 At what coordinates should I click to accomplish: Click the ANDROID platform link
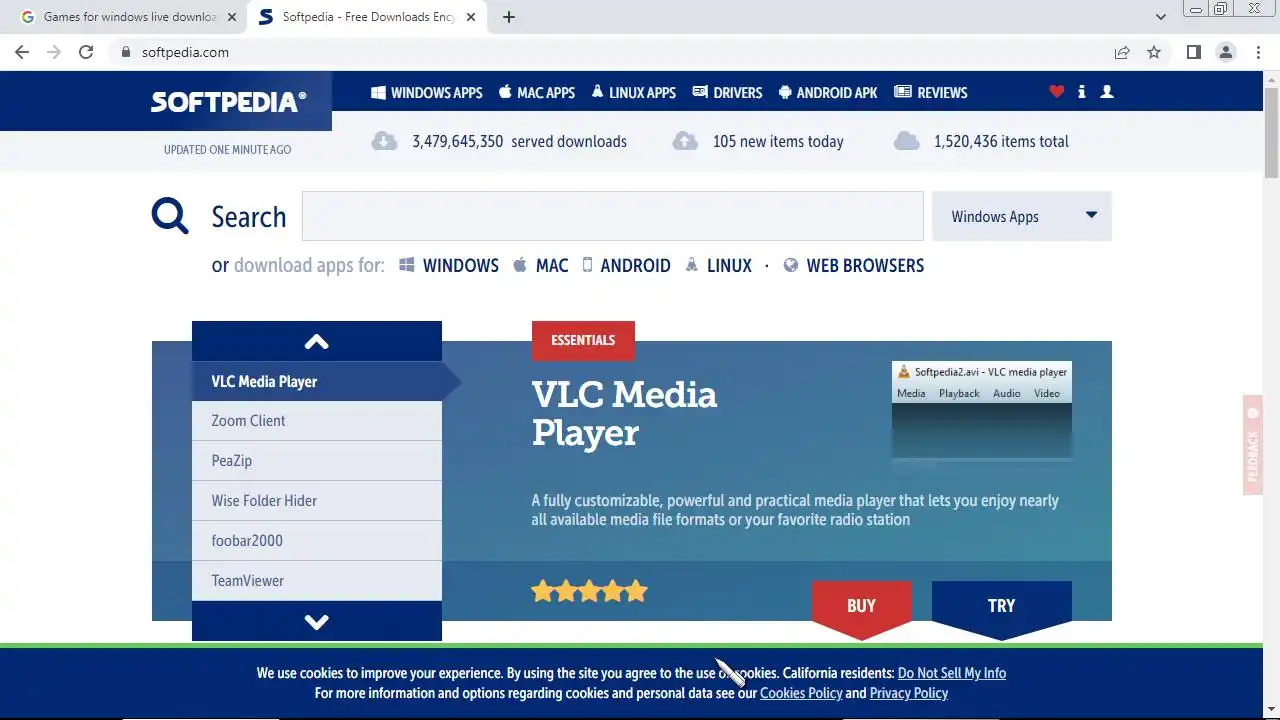click(x=627, y=265)
